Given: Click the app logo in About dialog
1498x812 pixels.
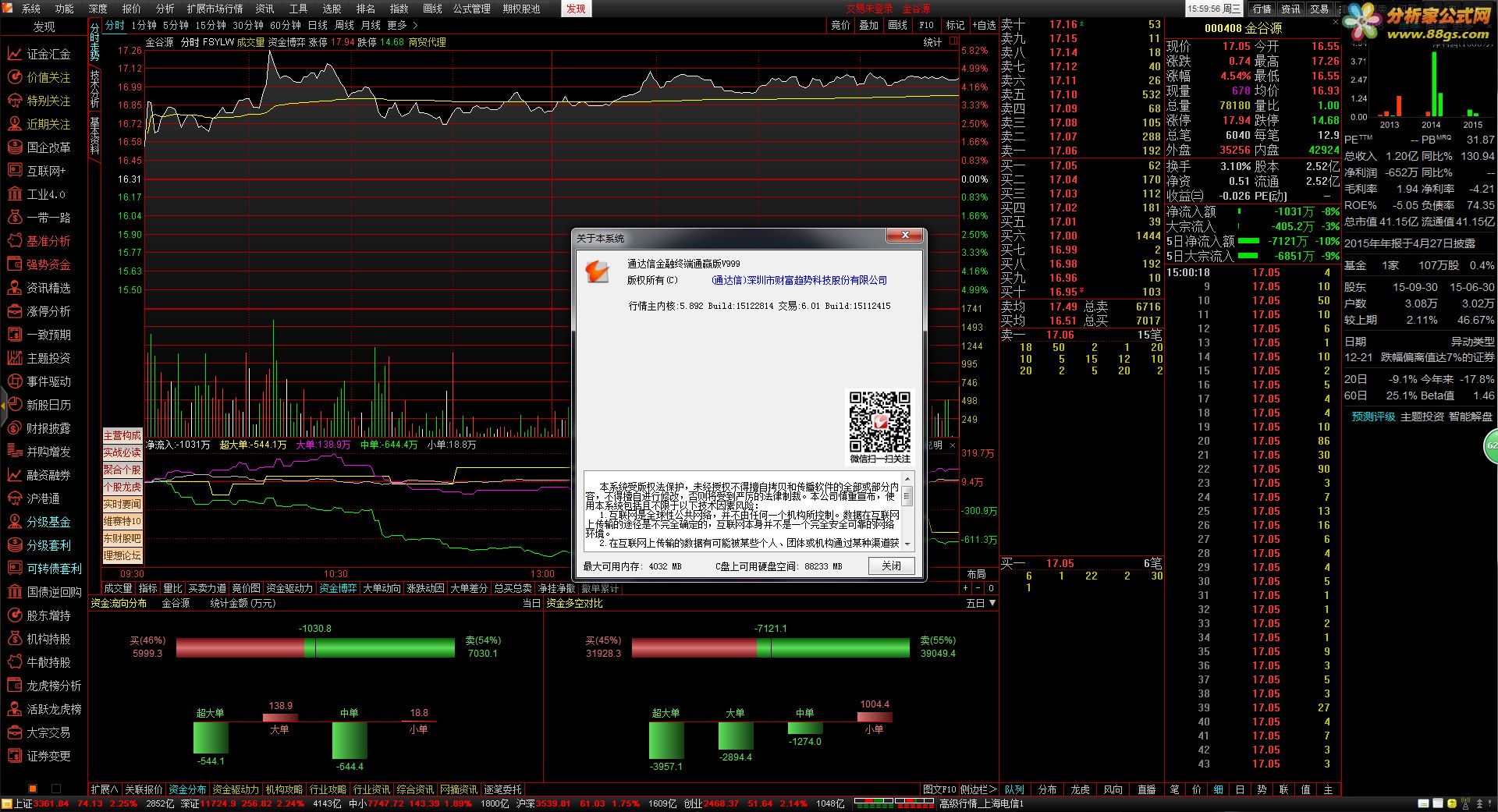Looking at the screenshot, I should (598, 271).
